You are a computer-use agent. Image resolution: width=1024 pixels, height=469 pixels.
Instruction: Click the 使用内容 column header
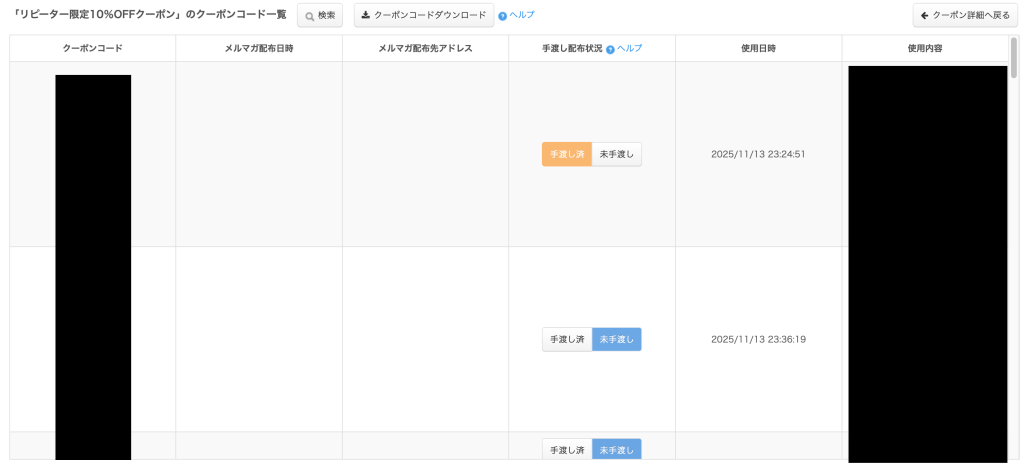pyautogui.click(x=924, y=48)
